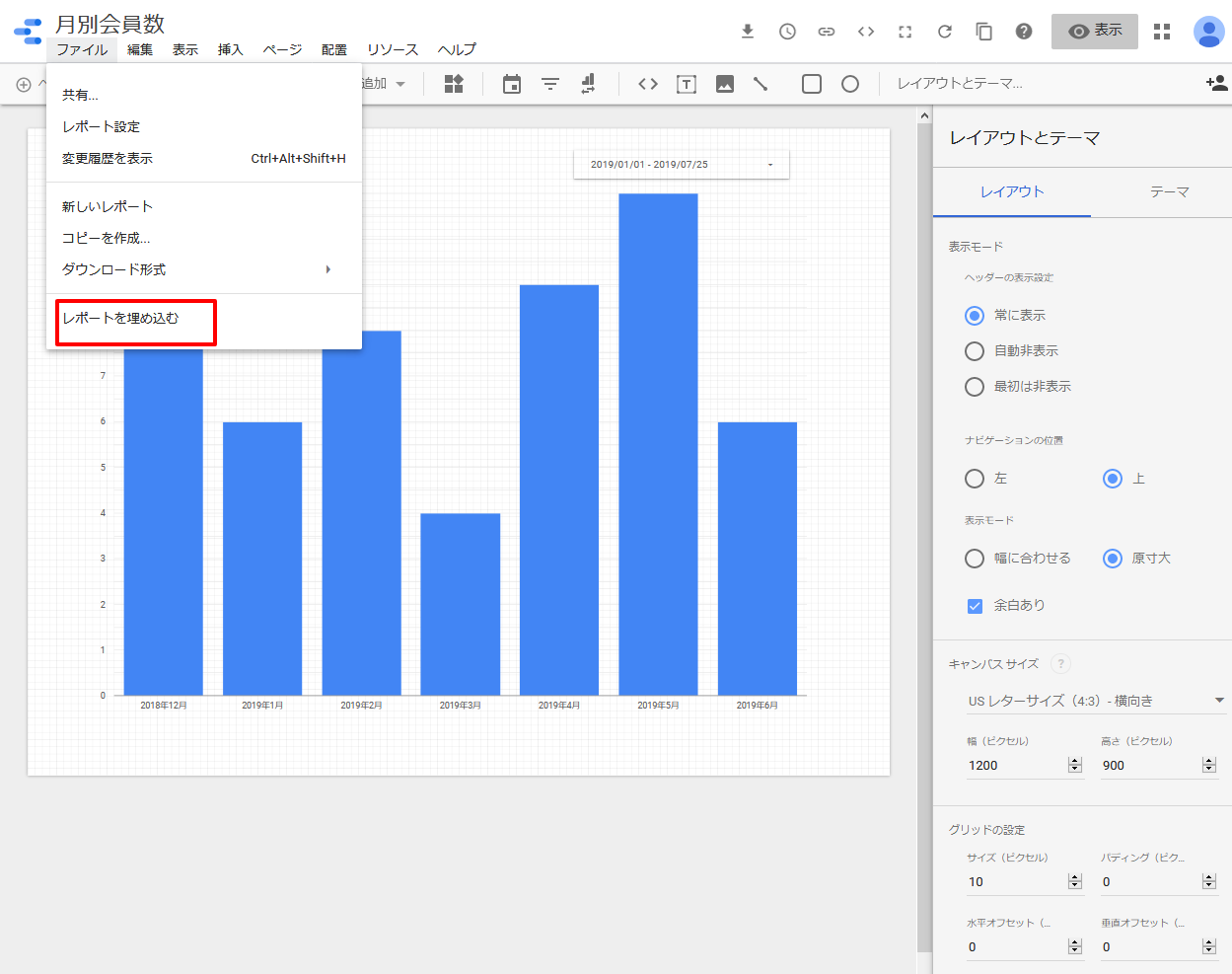1232x974 pixels.
Task: Click the 表示 view button
Action: 1095,32
